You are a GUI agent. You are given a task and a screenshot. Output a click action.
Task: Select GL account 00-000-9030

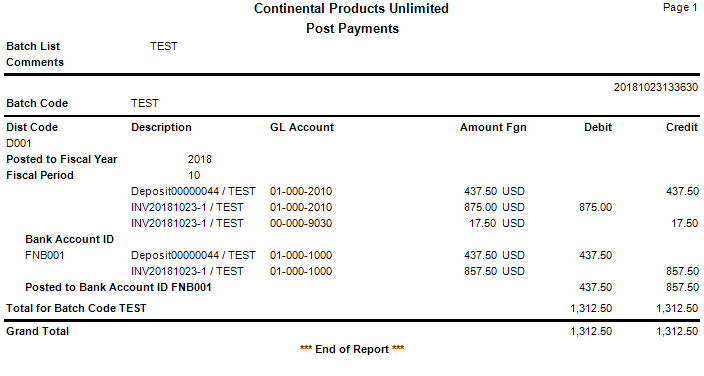click(301, 223)
